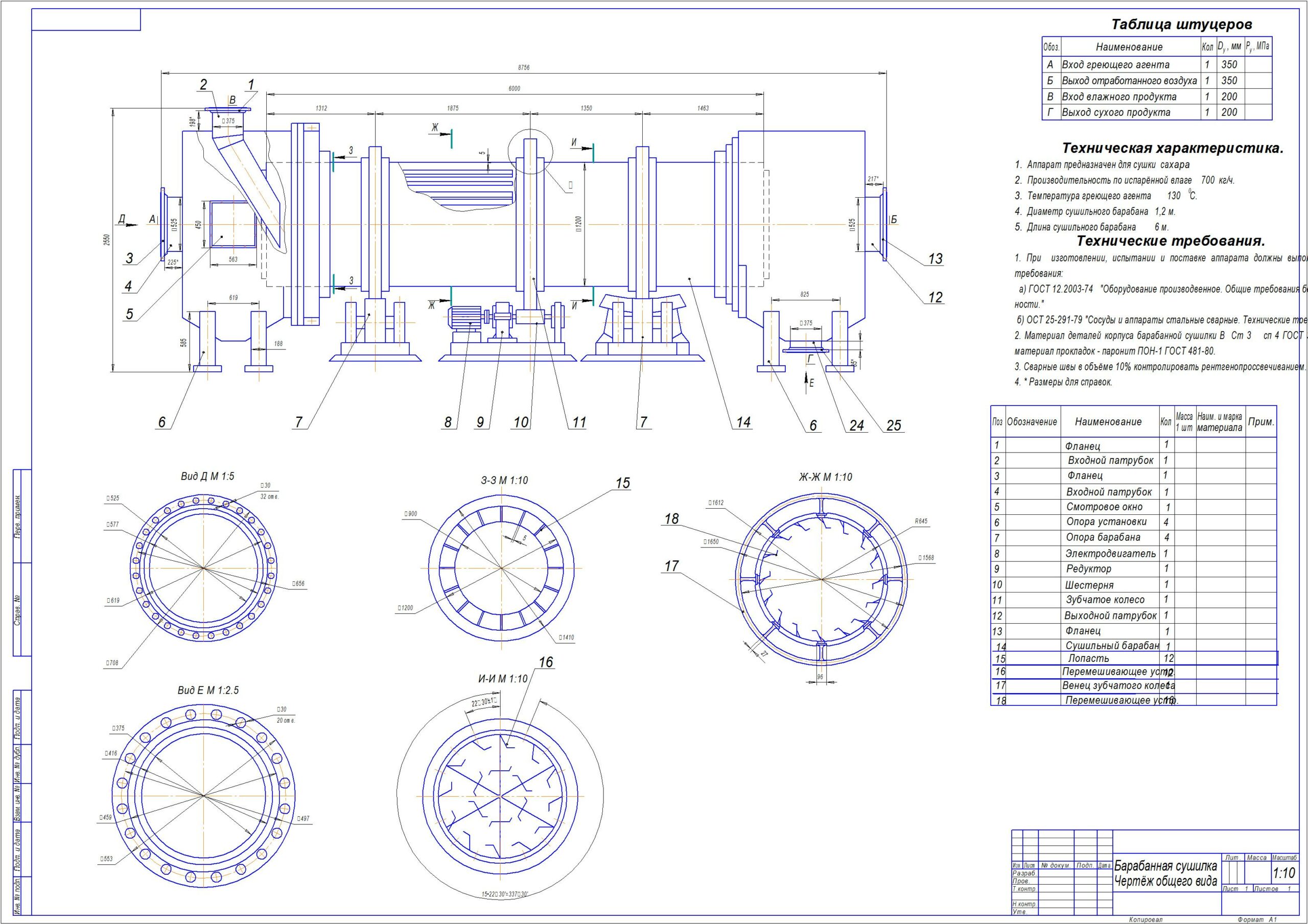Click the '825' support spacing dimension
The width and height of the screenshot is (1308, 924).
tap(804, 295)
